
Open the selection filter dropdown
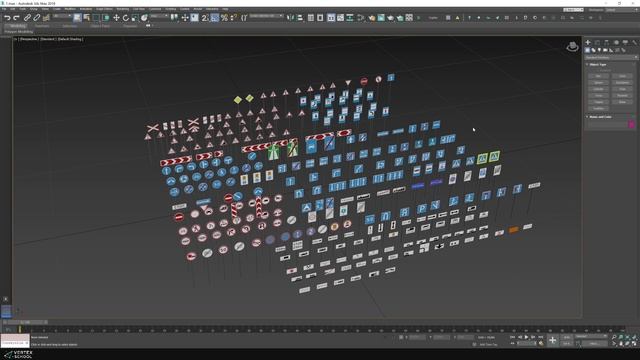[62, 16]
